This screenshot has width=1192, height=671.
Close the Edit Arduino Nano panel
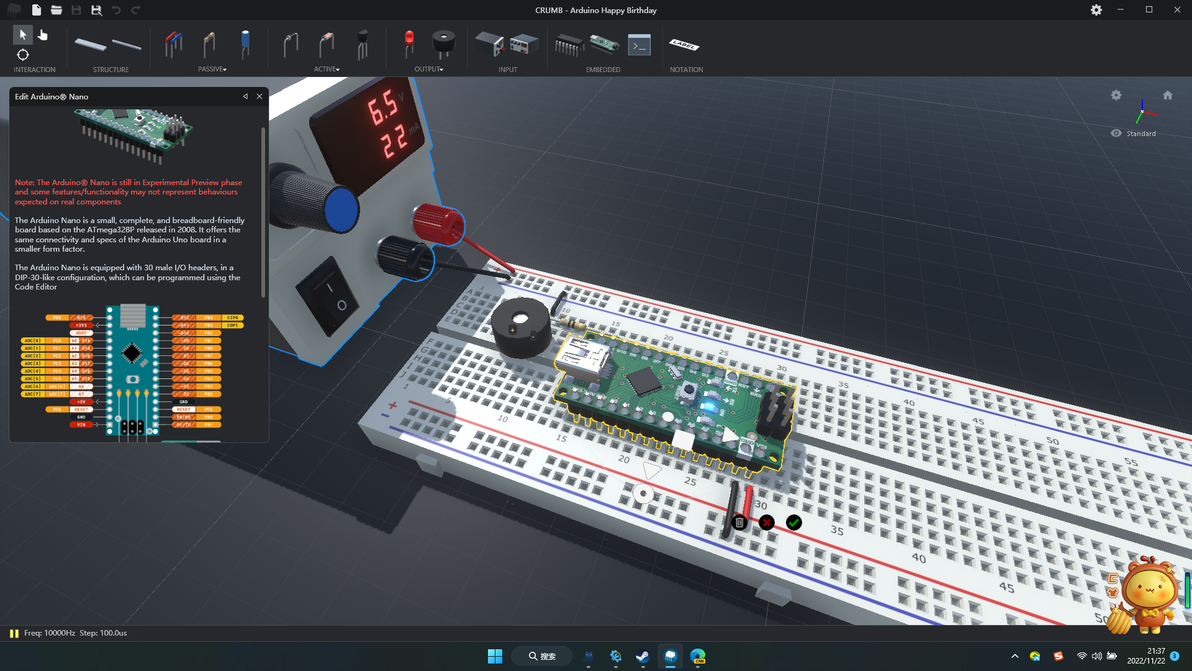coord(260,97)
